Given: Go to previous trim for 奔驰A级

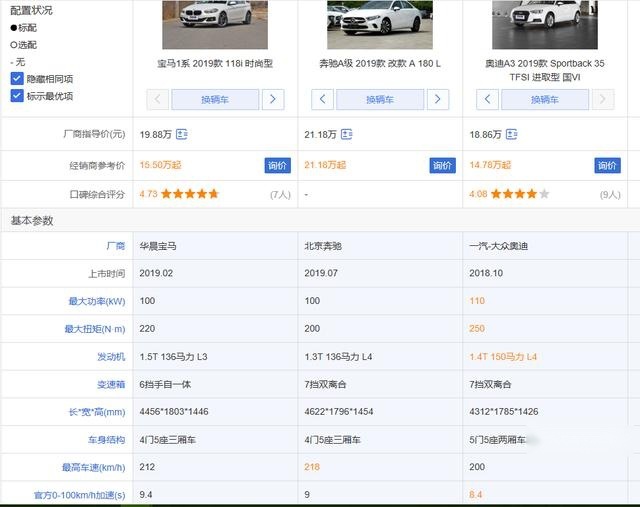Looking at the screenshot, I should (x=322, y=99).
